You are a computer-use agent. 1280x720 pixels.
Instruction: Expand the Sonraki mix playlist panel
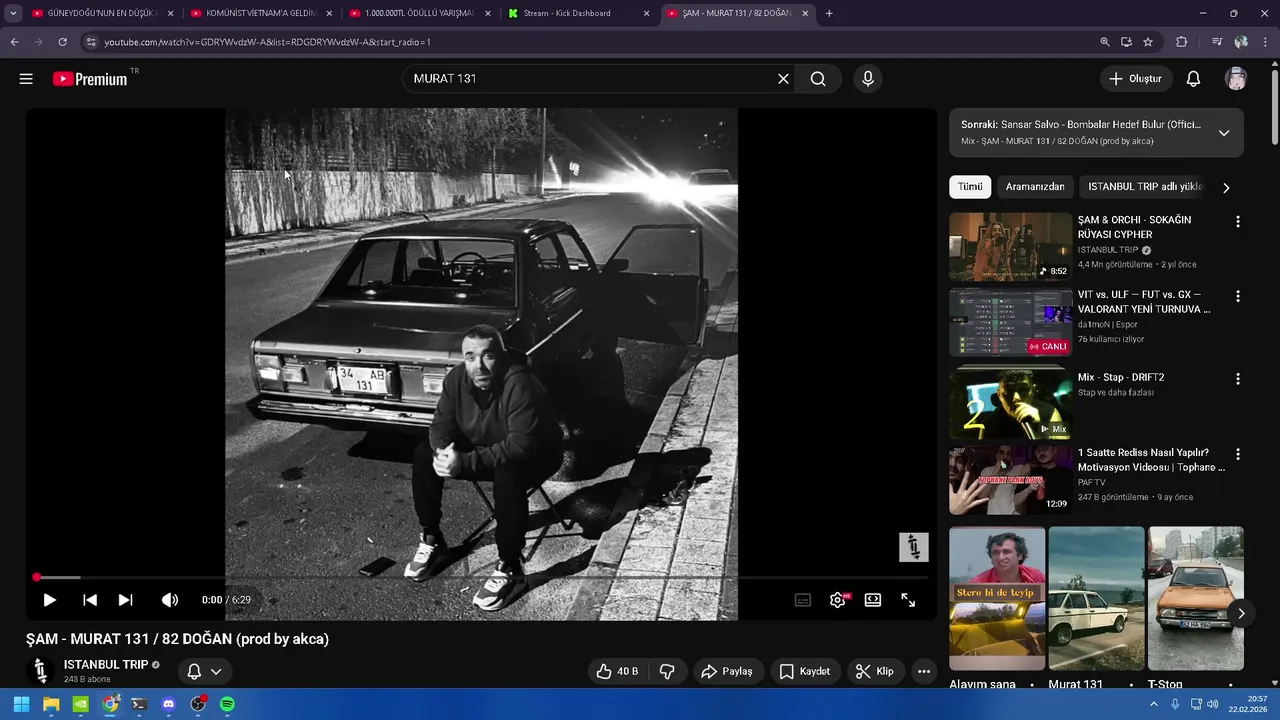1223,133
